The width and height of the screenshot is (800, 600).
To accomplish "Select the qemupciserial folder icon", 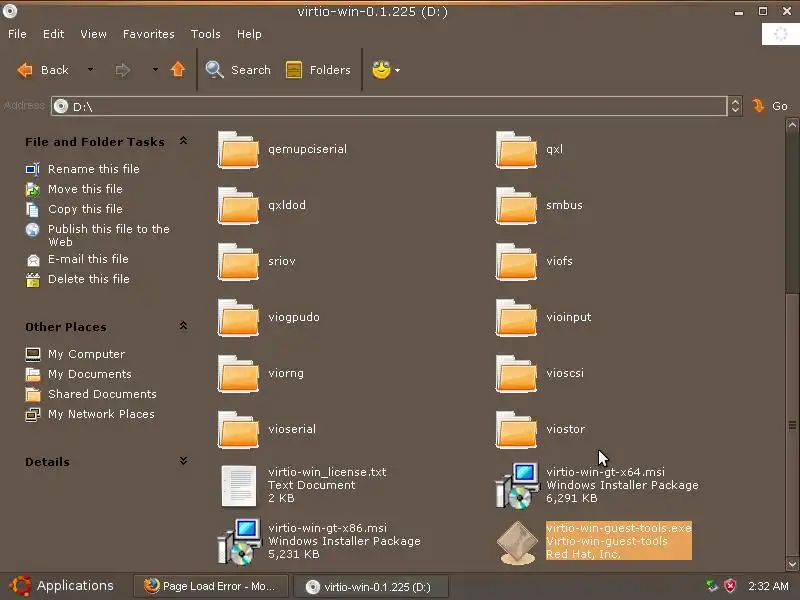I will [x=238, y=150].
